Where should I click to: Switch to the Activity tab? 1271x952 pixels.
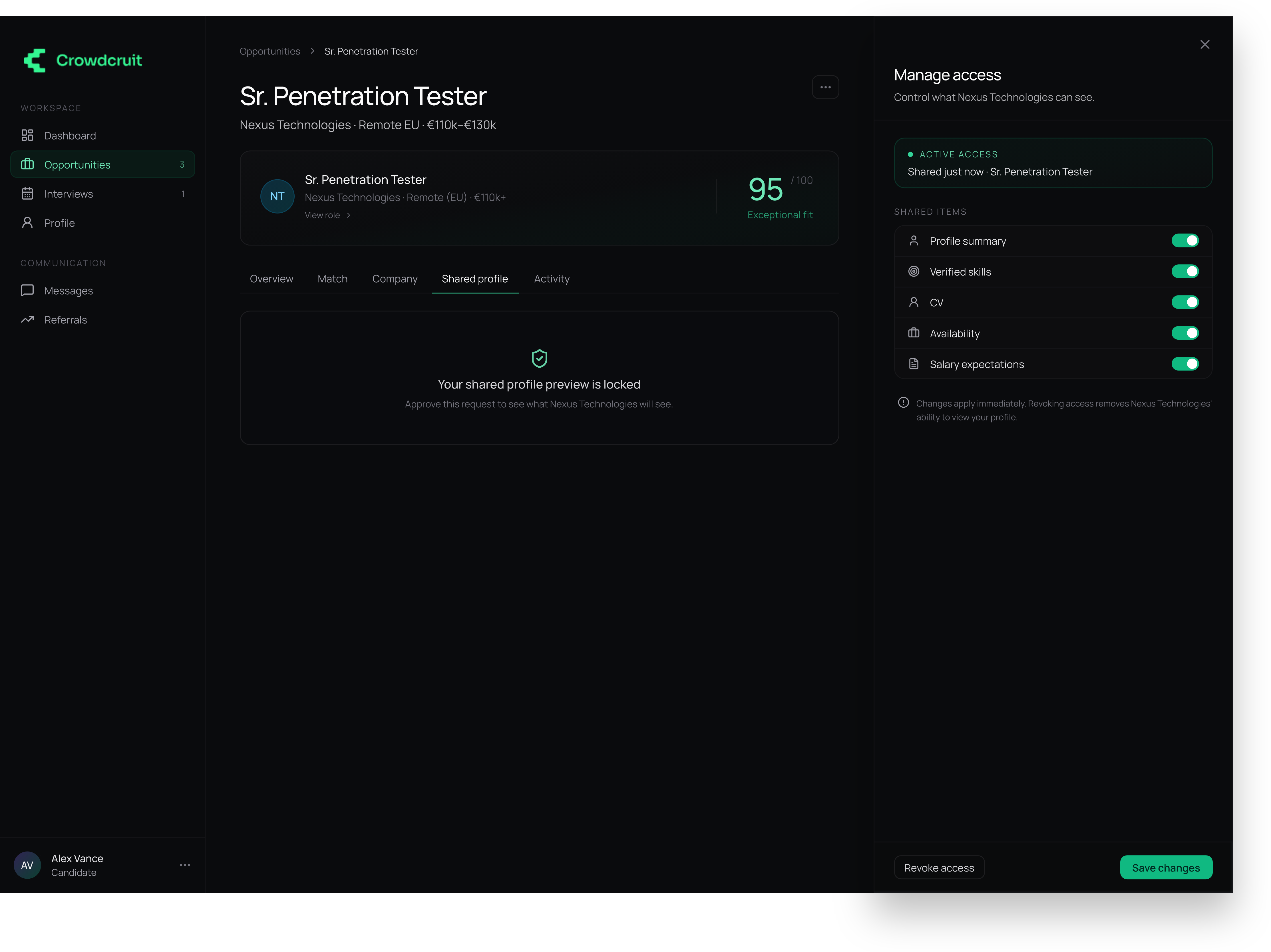coord(552,279)
